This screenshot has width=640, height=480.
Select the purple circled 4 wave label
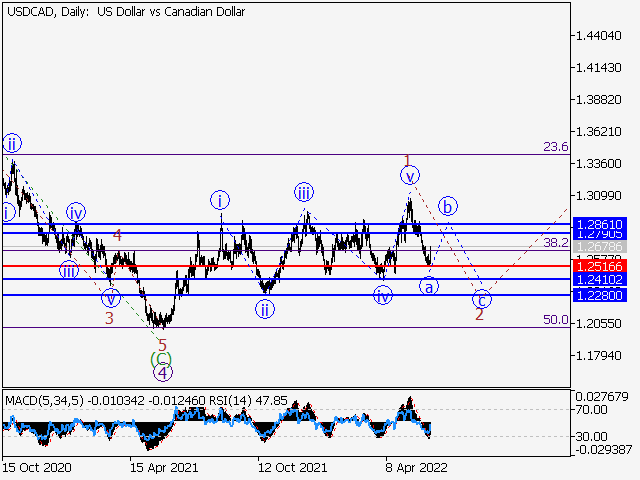tap(163, 372)
